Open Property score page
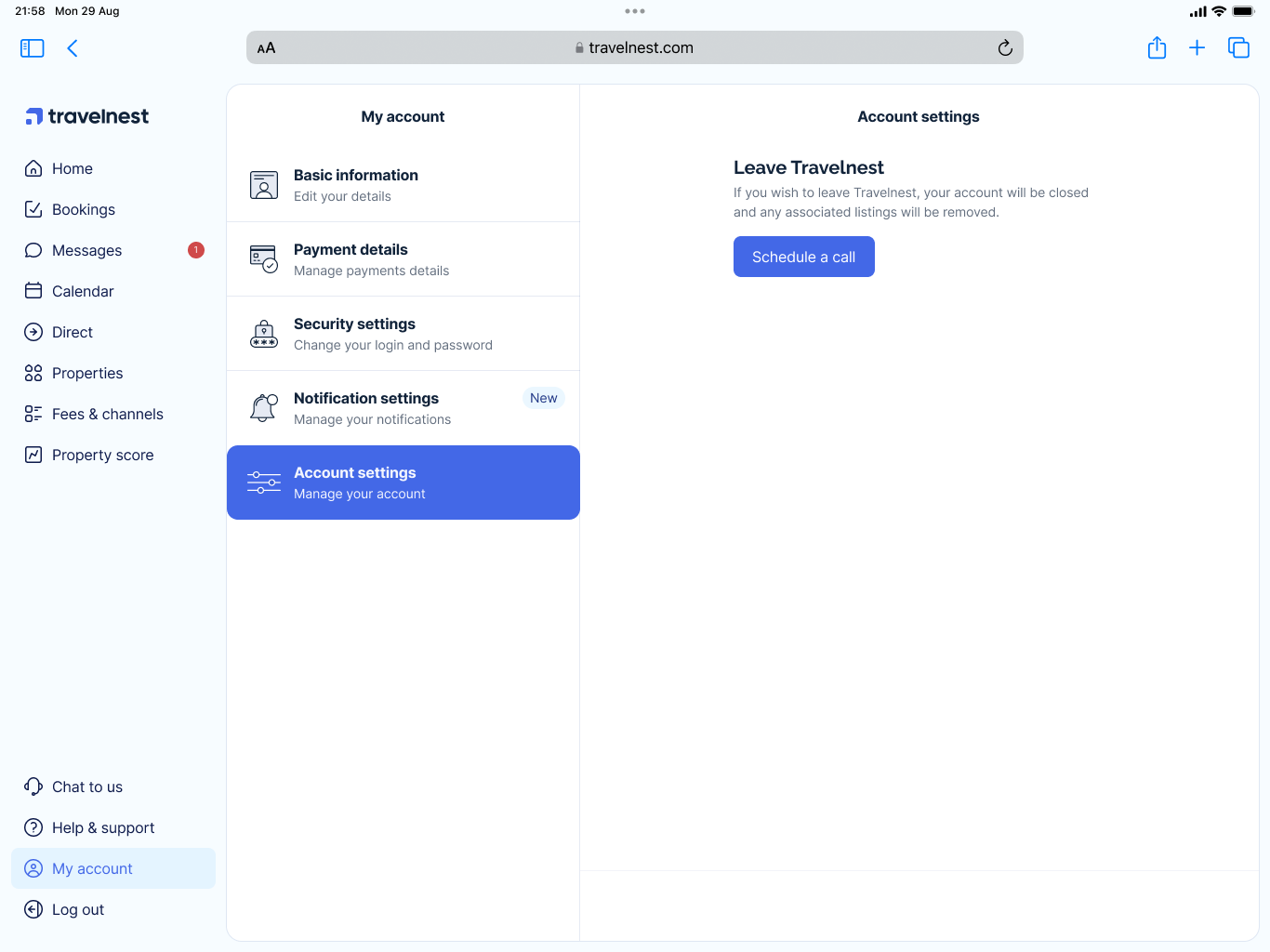1270x952 pixels. pos(102,455)
